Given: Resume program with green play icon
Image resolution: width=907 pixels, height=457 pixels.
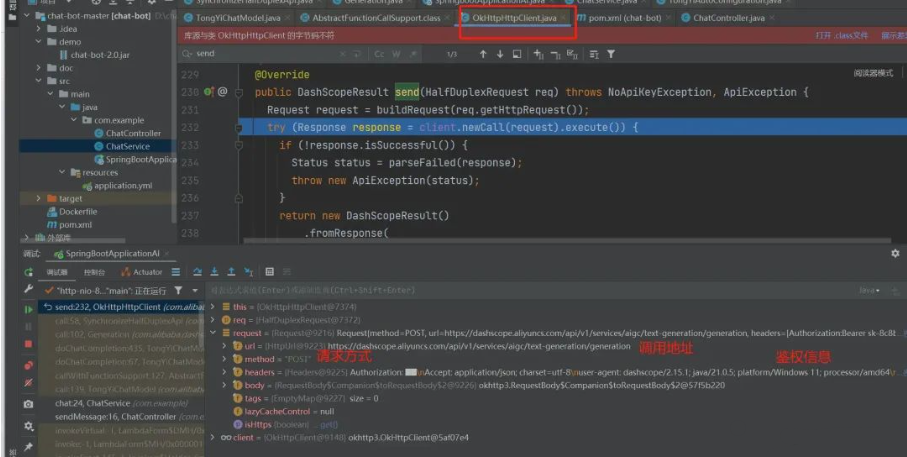Looking at the screenshot, I should pyautogui.click(x=28, y=309).
